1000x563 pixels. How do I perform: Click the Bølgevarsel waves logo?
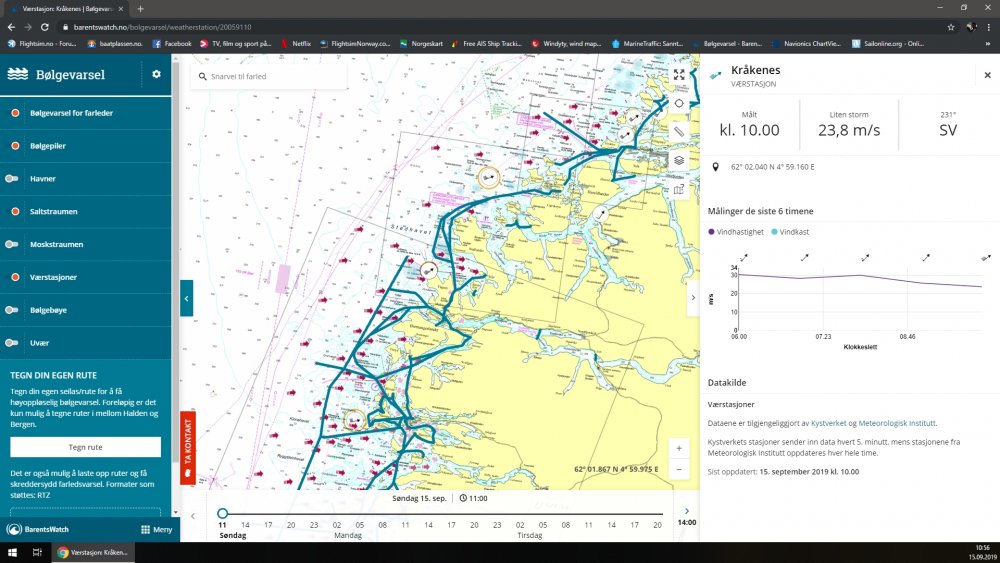[18, 74]
